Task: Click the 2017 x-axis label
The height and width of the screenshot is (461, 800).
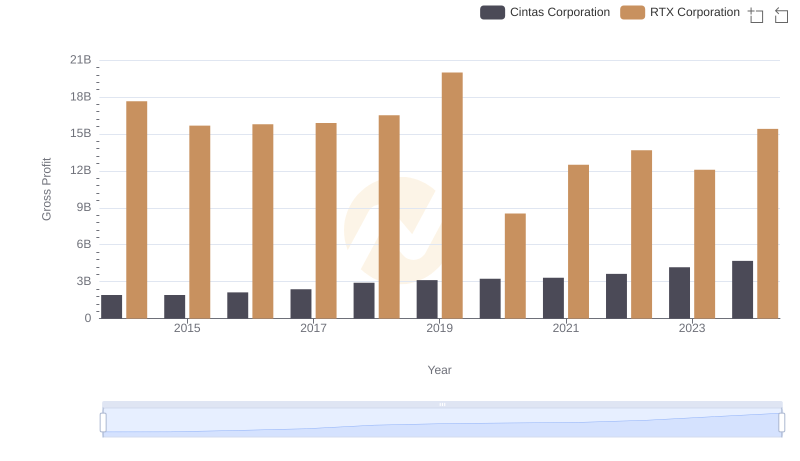Action: click(313, 328)
